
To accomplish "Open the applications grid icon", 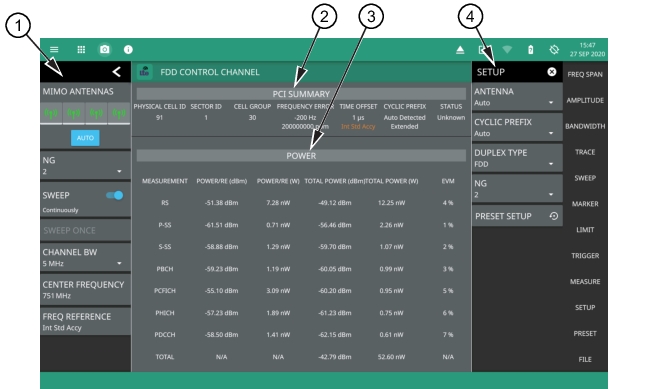I will tap(81, 50).
